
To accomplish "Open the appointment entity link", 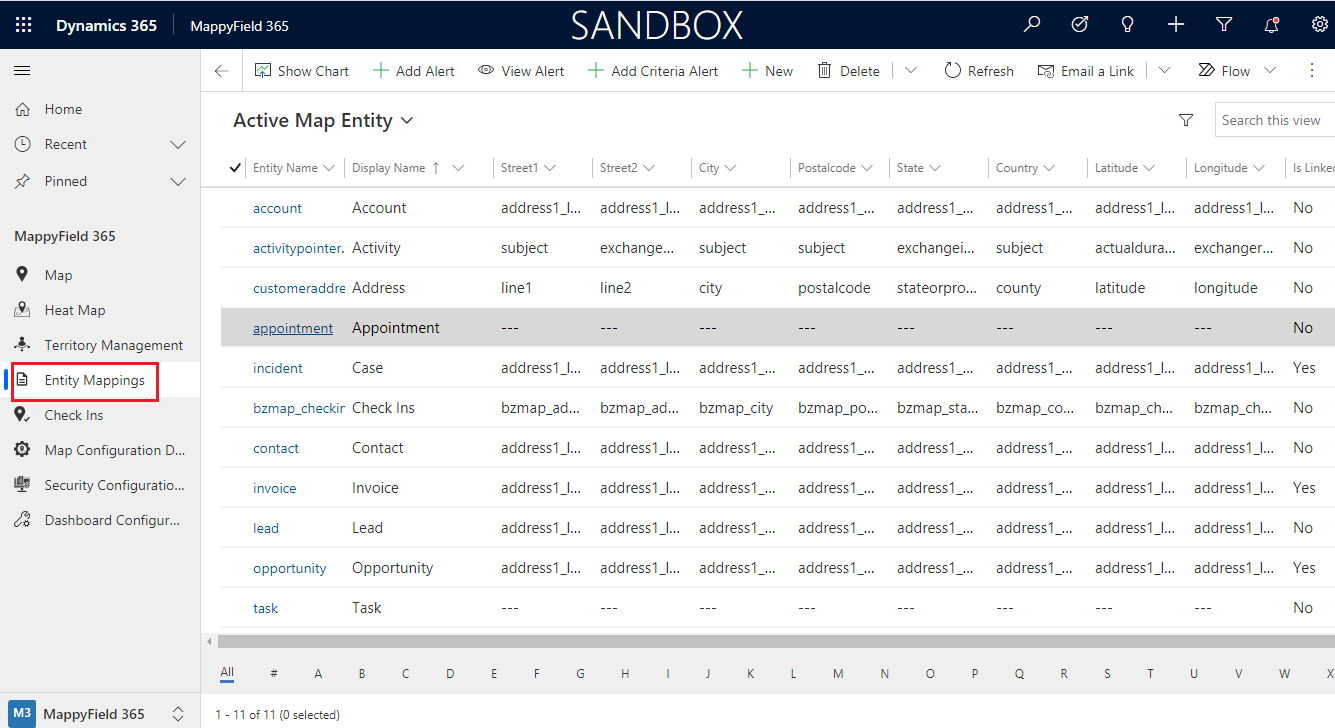I will (x=293, y=328).
